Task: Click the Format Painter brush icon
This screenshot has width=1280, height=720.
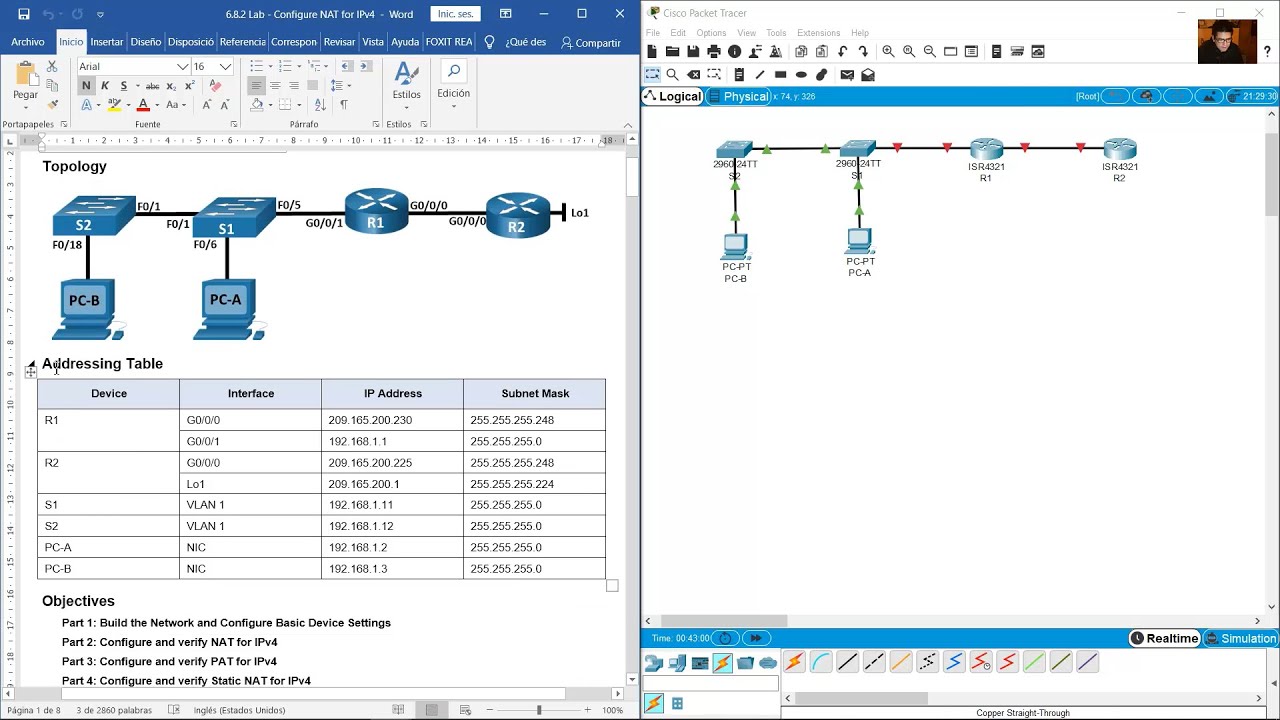Action: click(52, 104)
